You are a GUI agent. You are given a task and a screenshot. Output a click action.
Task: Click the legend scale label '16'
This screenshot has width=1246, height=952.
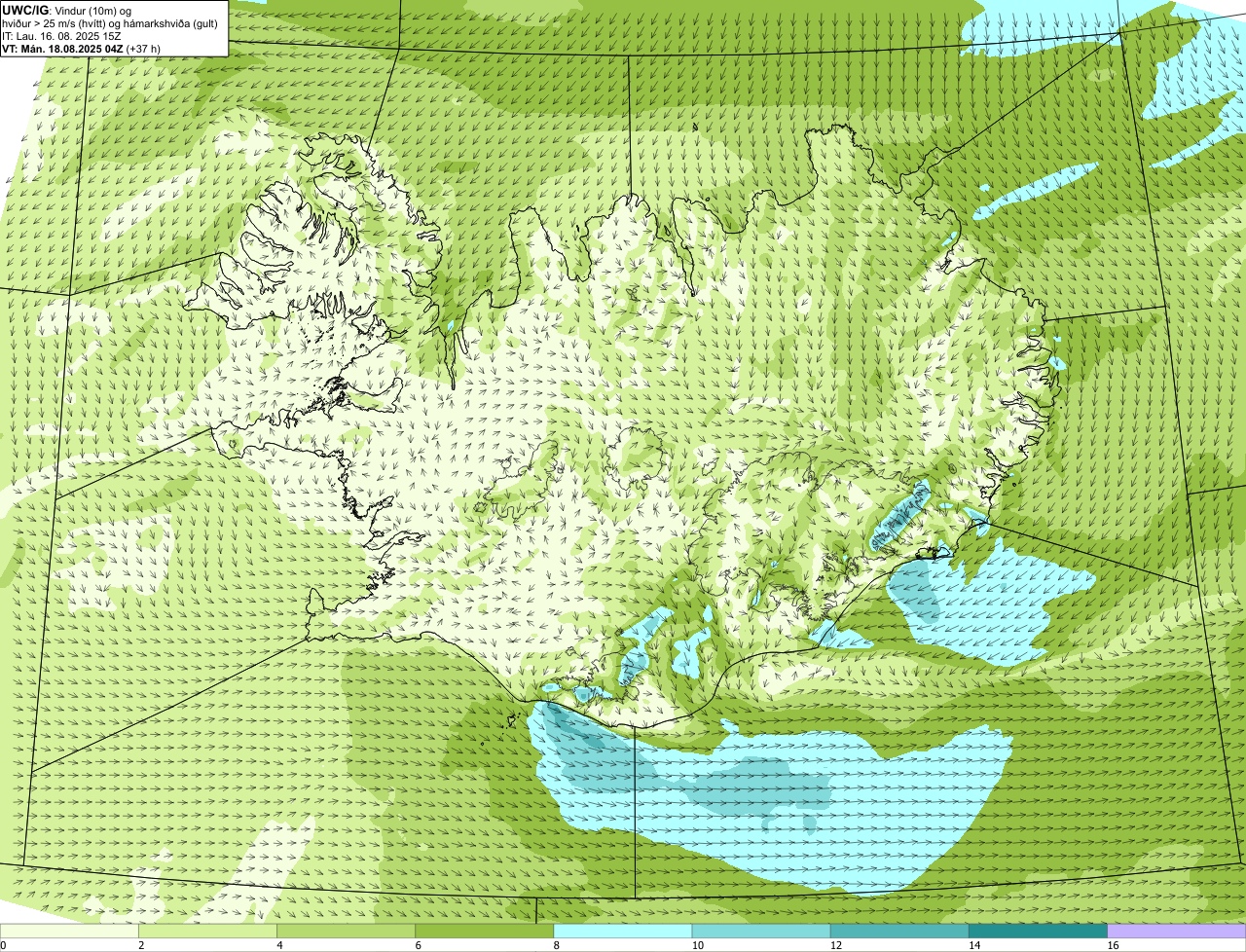click(x=1113, y=945)
